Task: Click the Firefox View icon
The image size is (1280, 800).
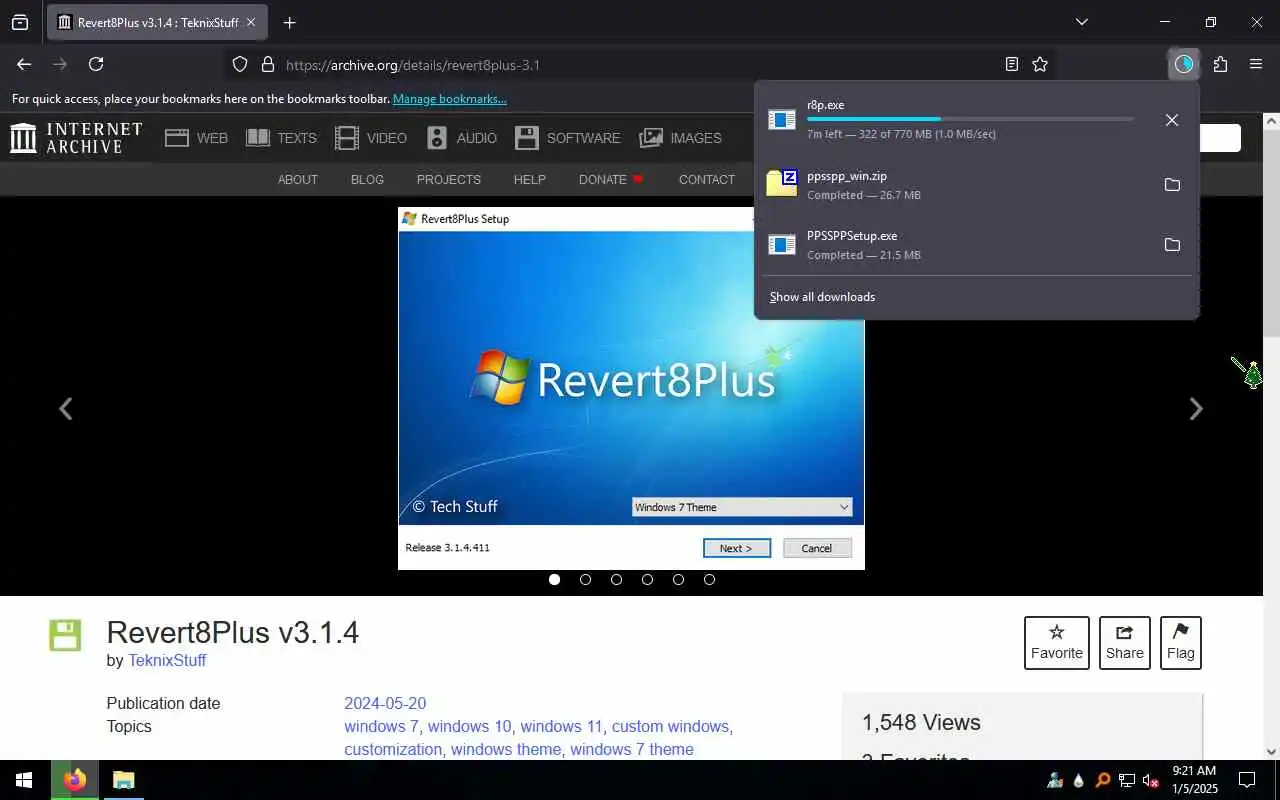Action: pyautogui.click(x=20, y=22)
